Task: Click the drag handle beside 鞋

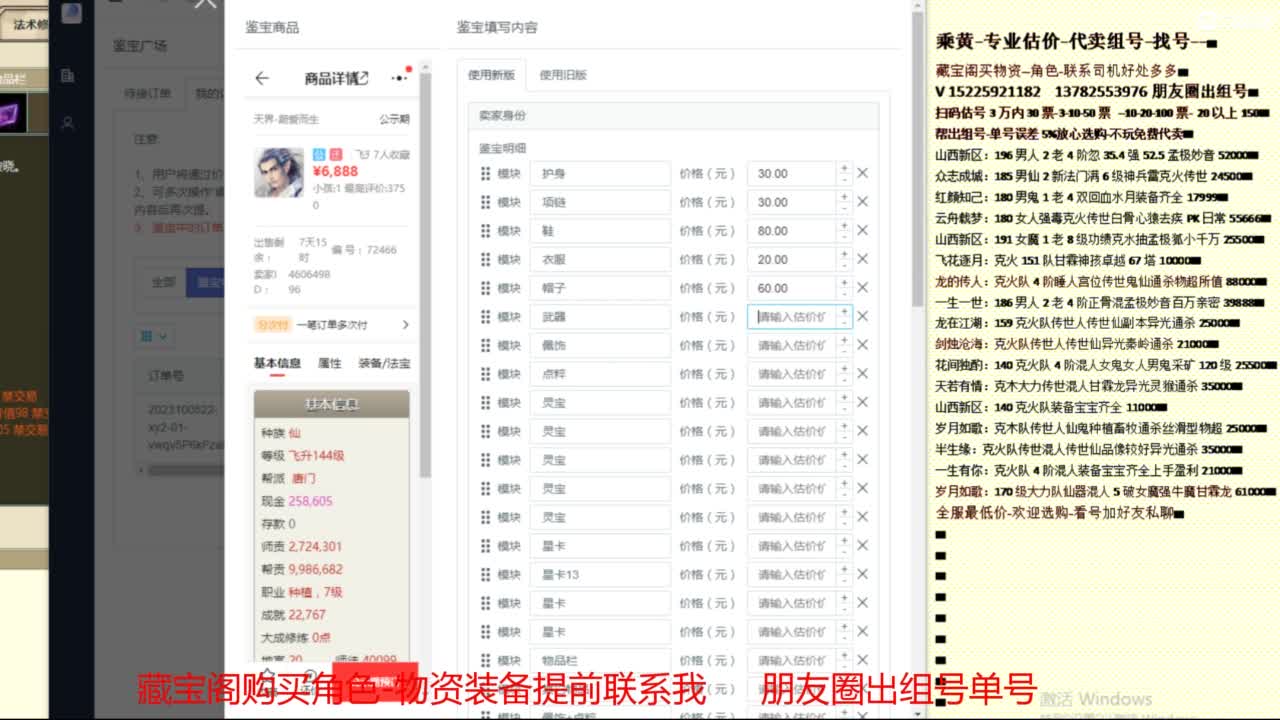Action: pyautogui.click(x=486, y=230)
